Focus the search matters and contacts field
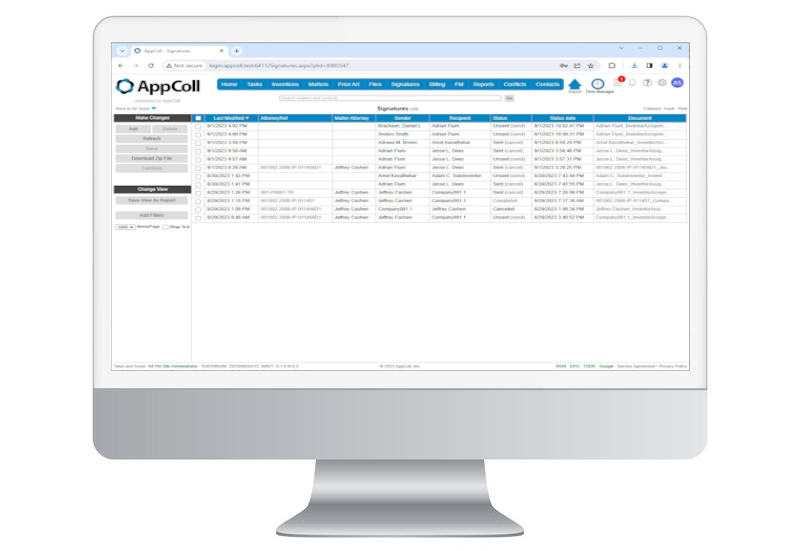Viewport: 800px width, 551px height. click(390, 98)
